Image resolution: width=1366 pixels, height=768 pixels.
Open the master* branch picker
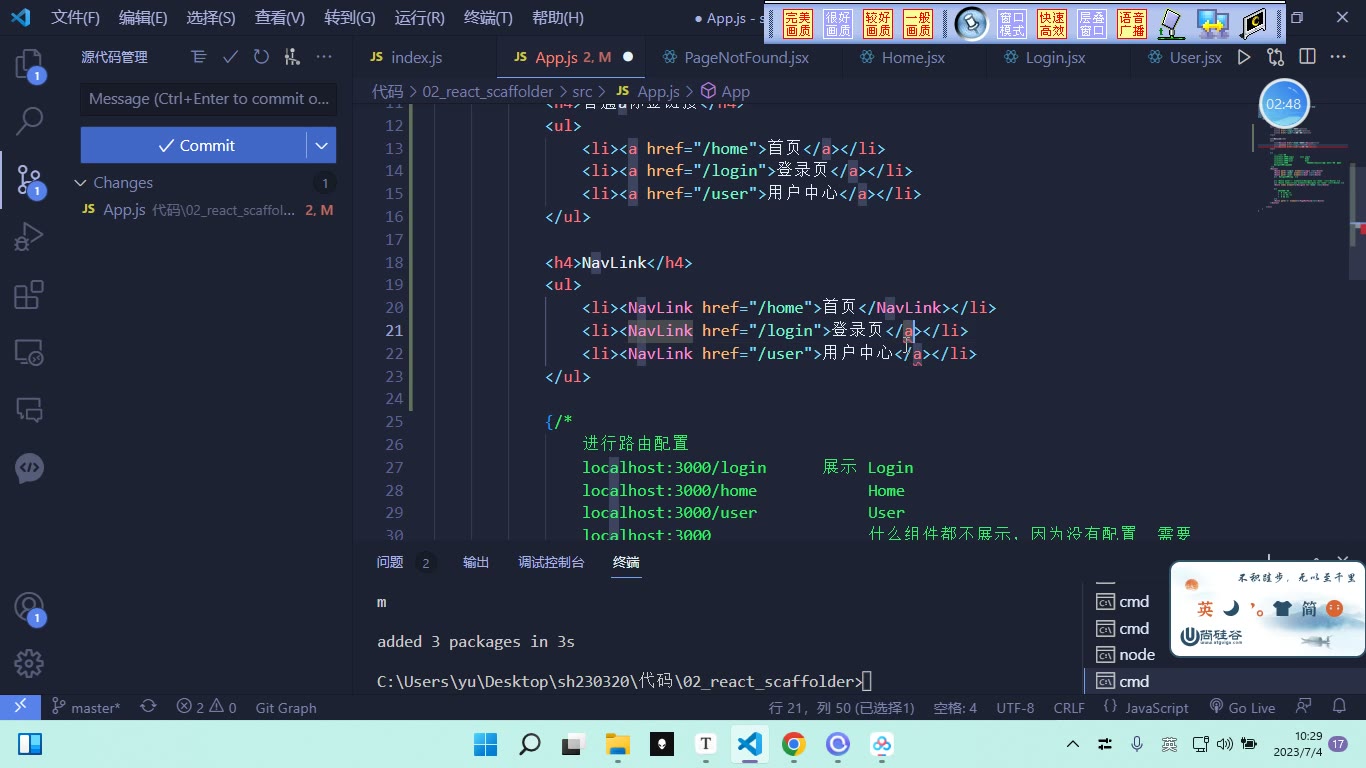pyautogui.click(x=86, y=707)
